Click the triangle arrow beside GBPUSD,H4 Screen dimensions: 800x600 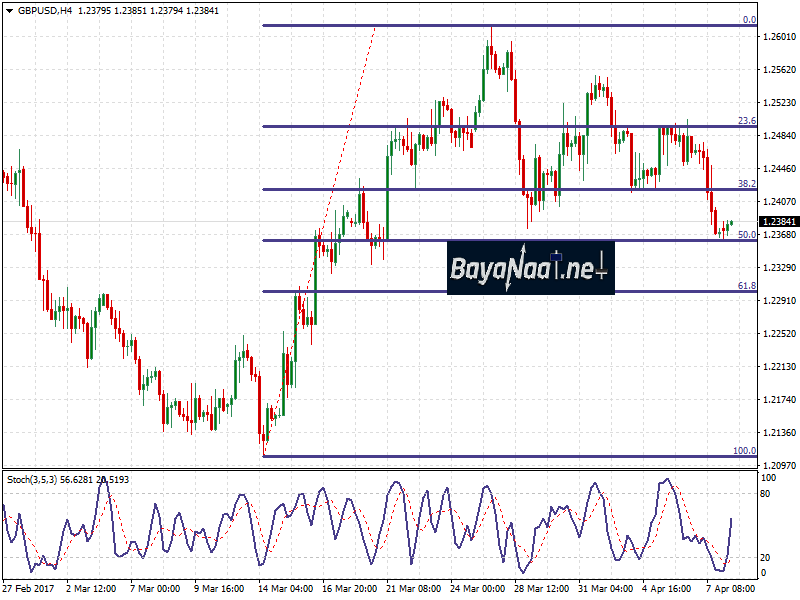click(x=9, y=10)
